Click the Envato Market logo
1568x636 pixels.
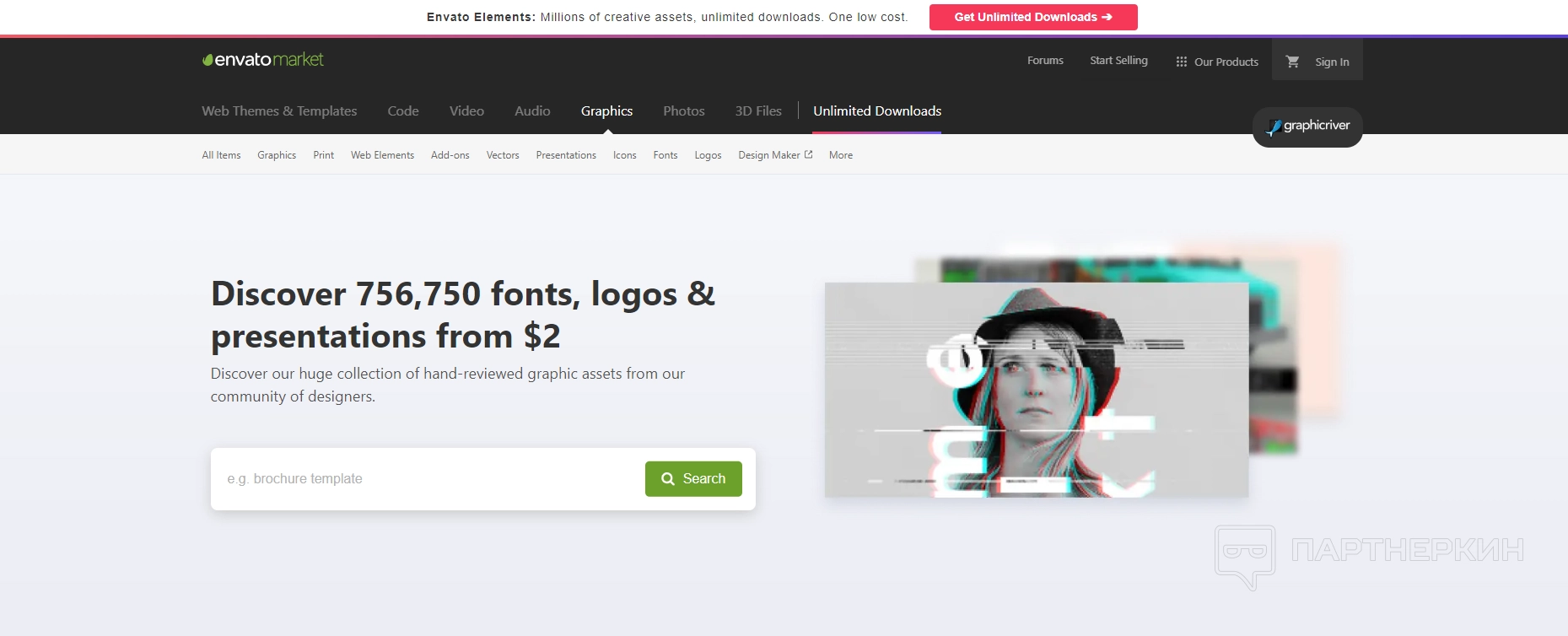pos(262,60)
